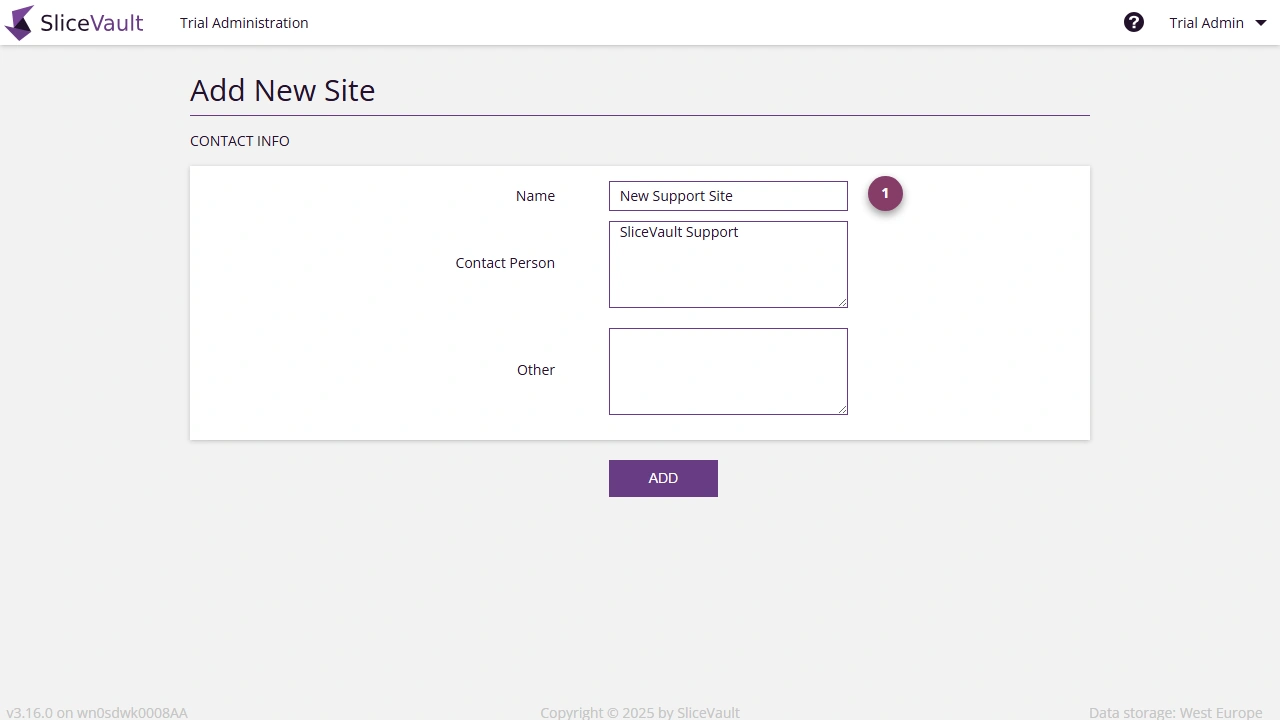
Task: Click the SliceVault link in the footer copyright
Action: (x=708, y=712)
